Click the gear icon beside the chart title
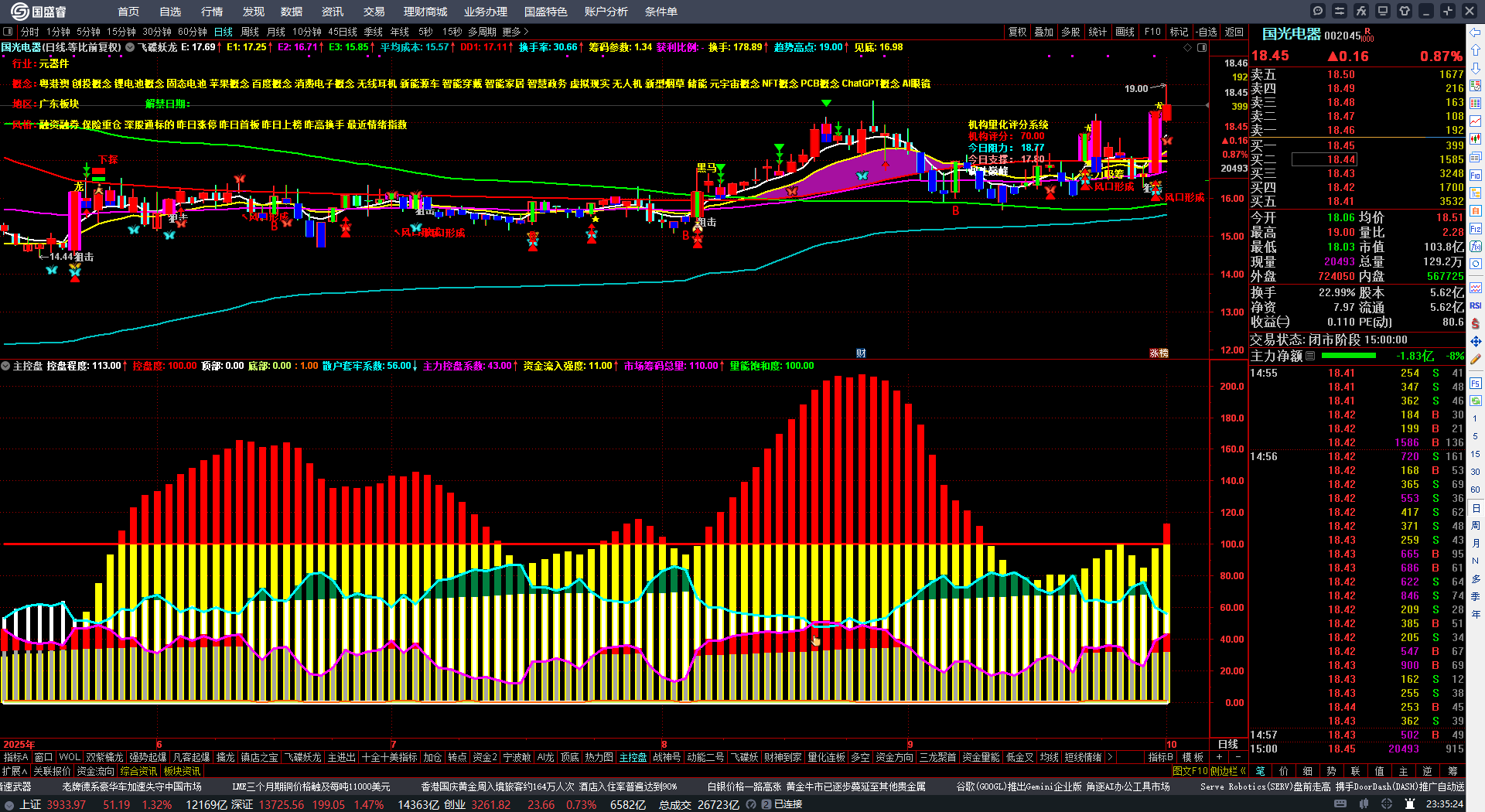 tap(131, 47)
